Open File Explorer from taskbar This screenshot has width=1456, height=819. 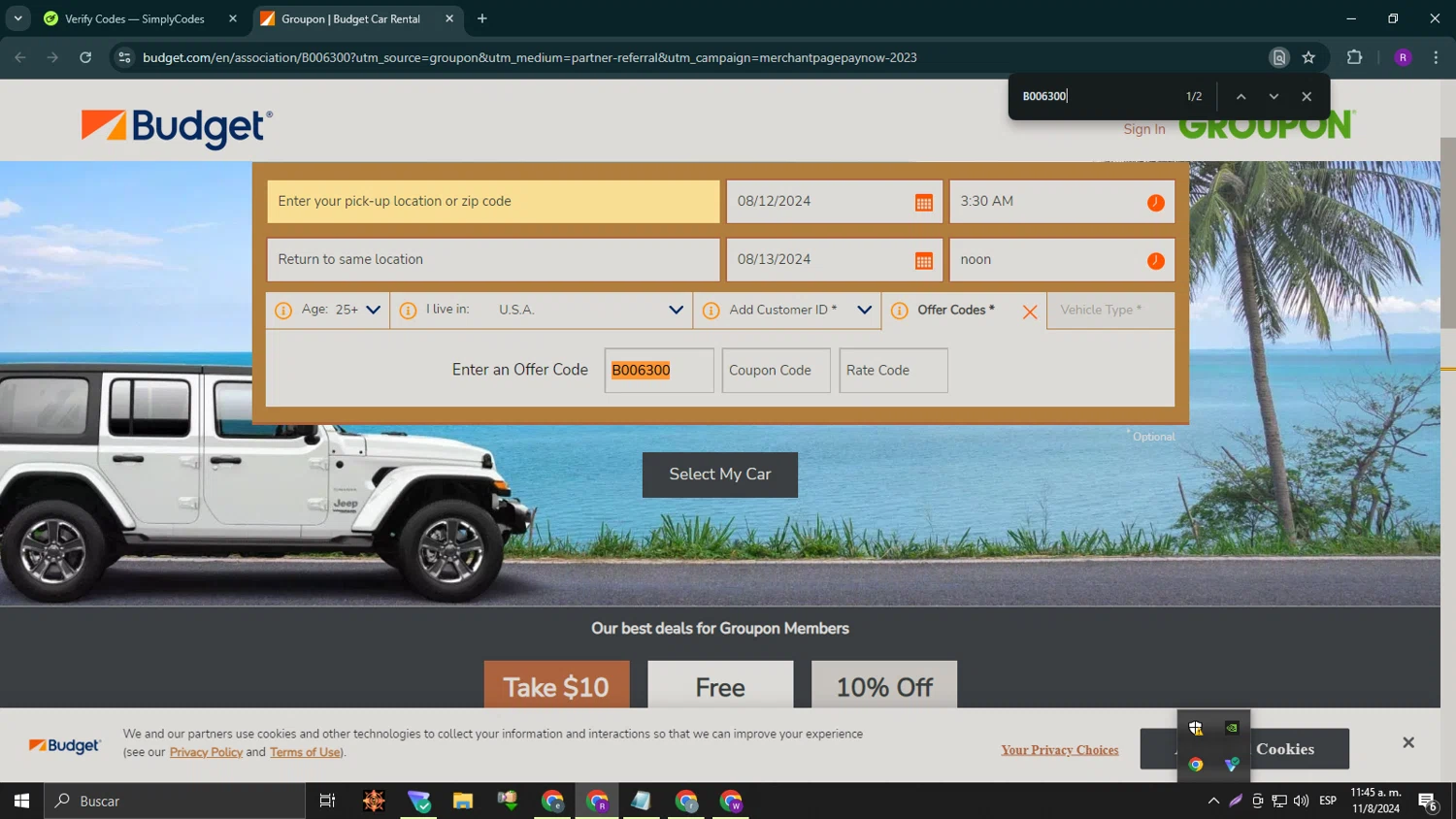click(x=463, y=801)
